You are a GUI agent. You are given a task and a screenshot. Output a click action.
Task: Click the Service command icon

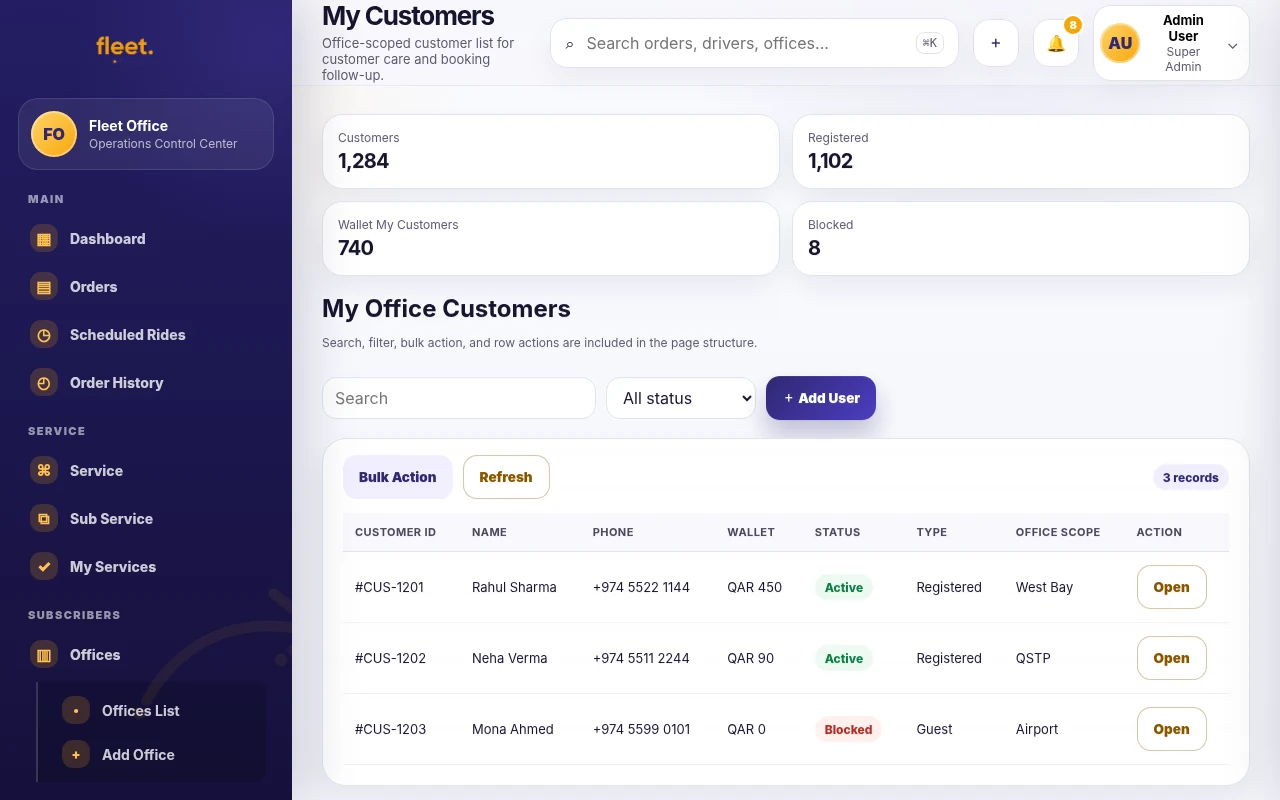tap(44, 471)
